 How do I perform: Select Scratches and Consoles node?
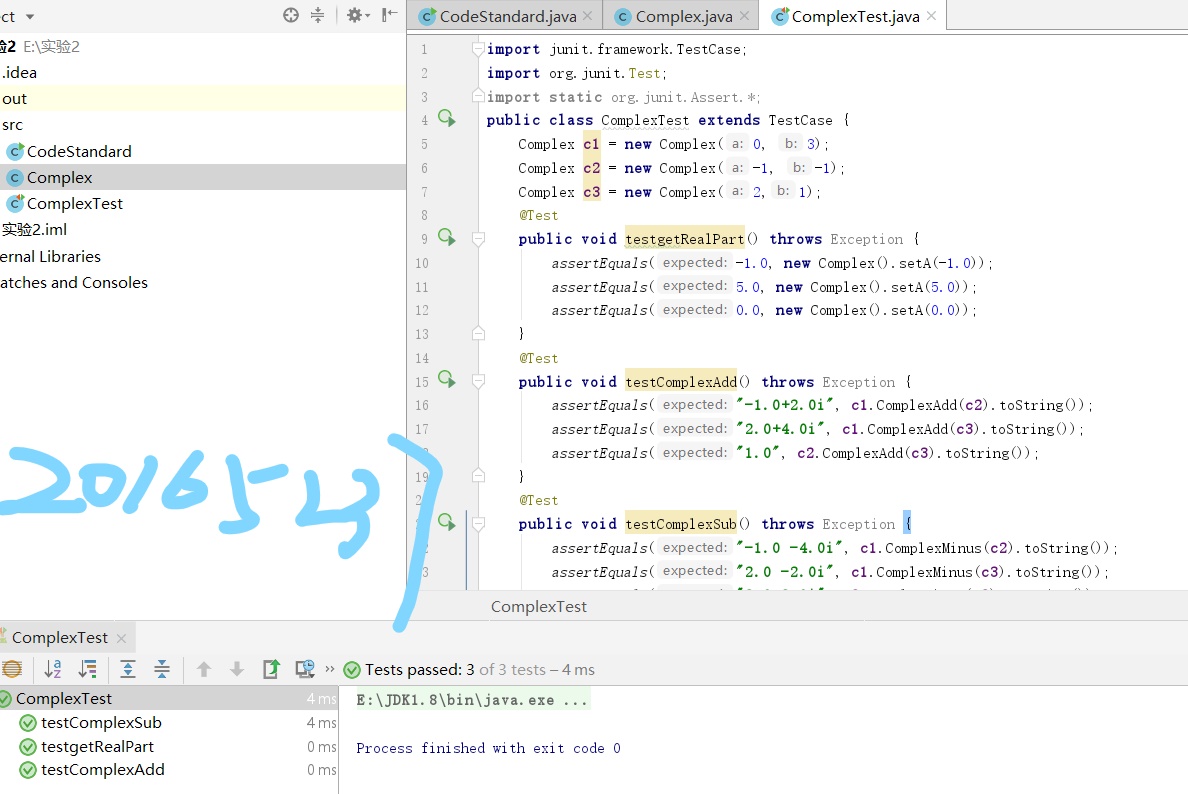[x=74, y=283]
